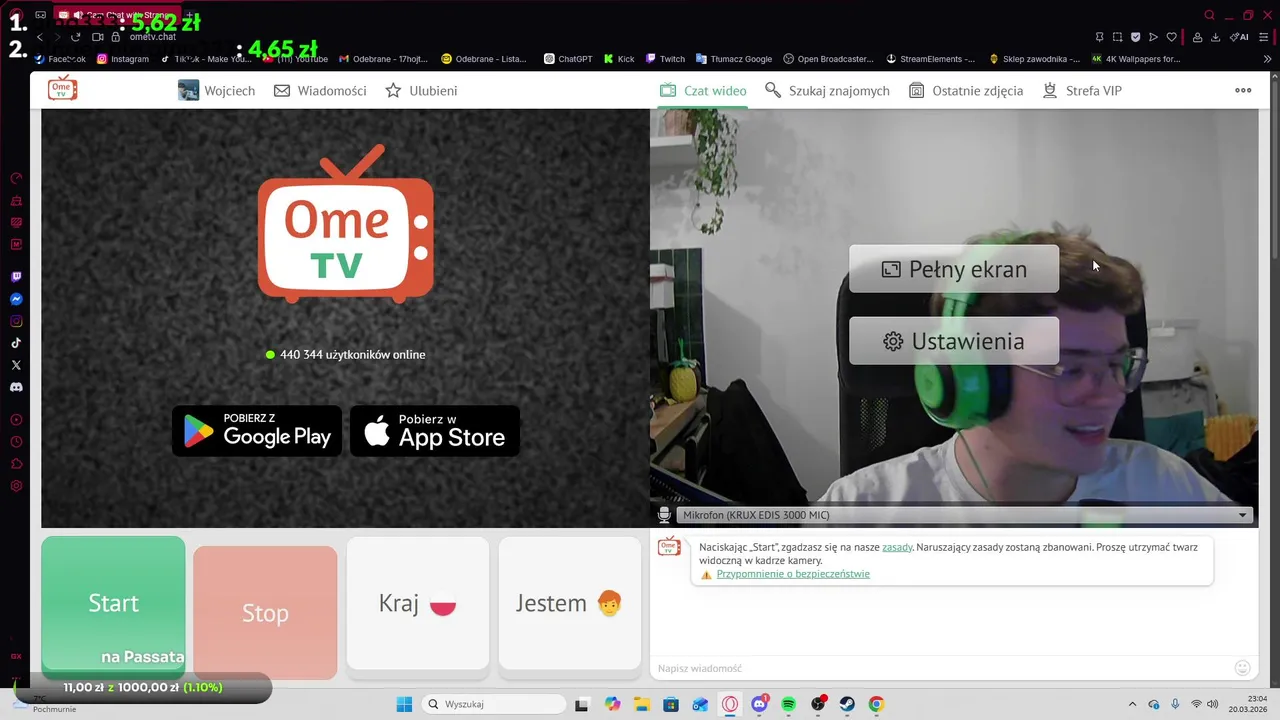Open sidebar settings gear icon
Image resolution: width=1280 pixels, height=720 pixels.
16,486
